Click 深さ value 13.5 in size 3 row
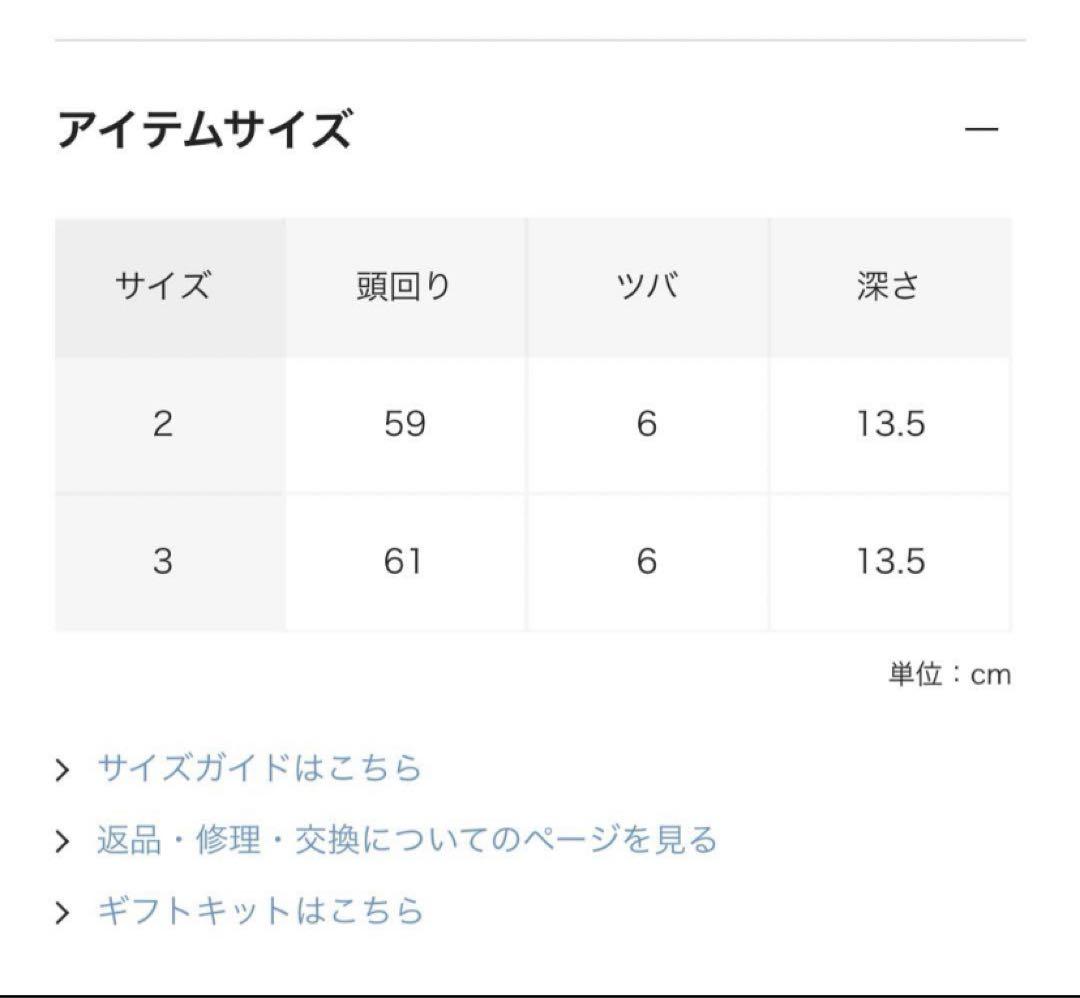 [889, 561]
